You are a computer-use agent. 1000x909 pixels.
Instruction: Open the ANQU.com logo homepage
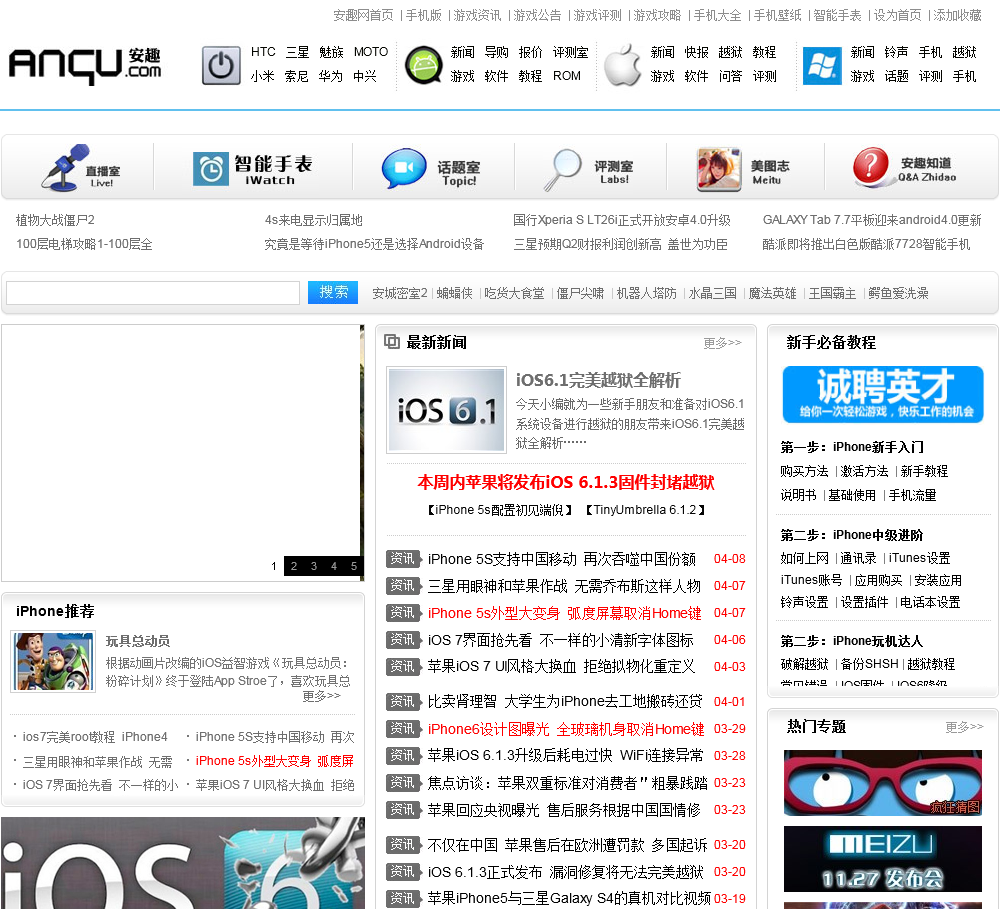point(85,65)
